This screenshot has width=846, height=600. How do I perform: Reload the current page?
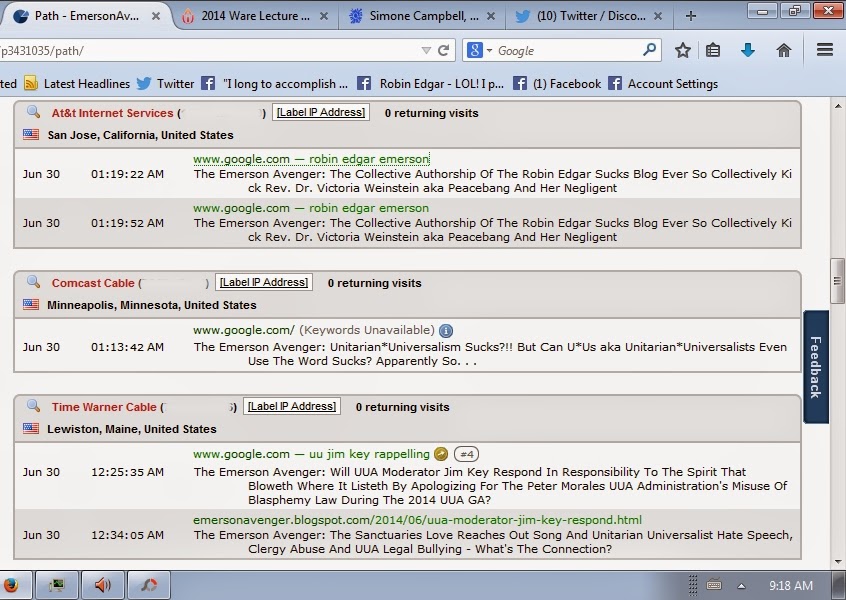(444, 51)
